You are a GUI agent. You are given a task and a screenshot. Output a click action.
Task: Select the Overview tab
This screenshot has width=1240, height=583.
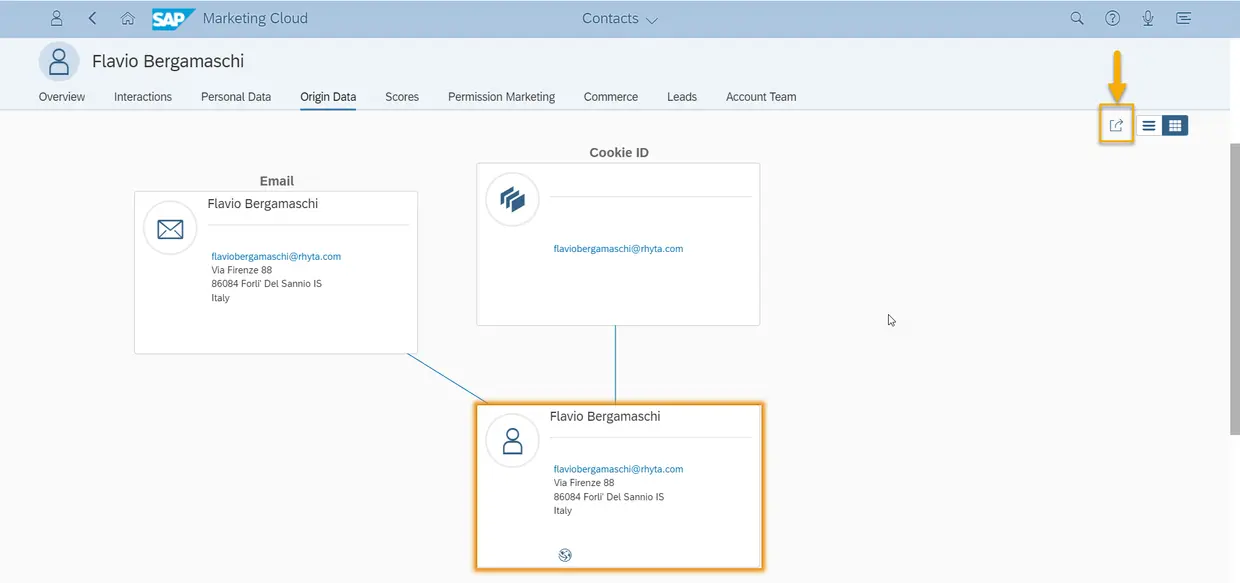coord(62,97)
